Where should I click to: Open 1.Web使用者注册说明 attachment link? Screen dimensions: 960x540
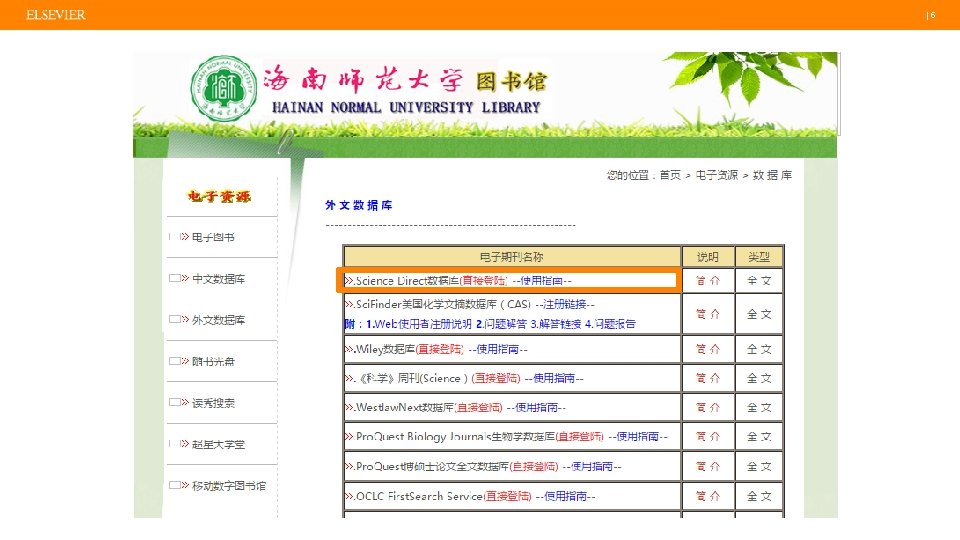(x=419, y=323)
